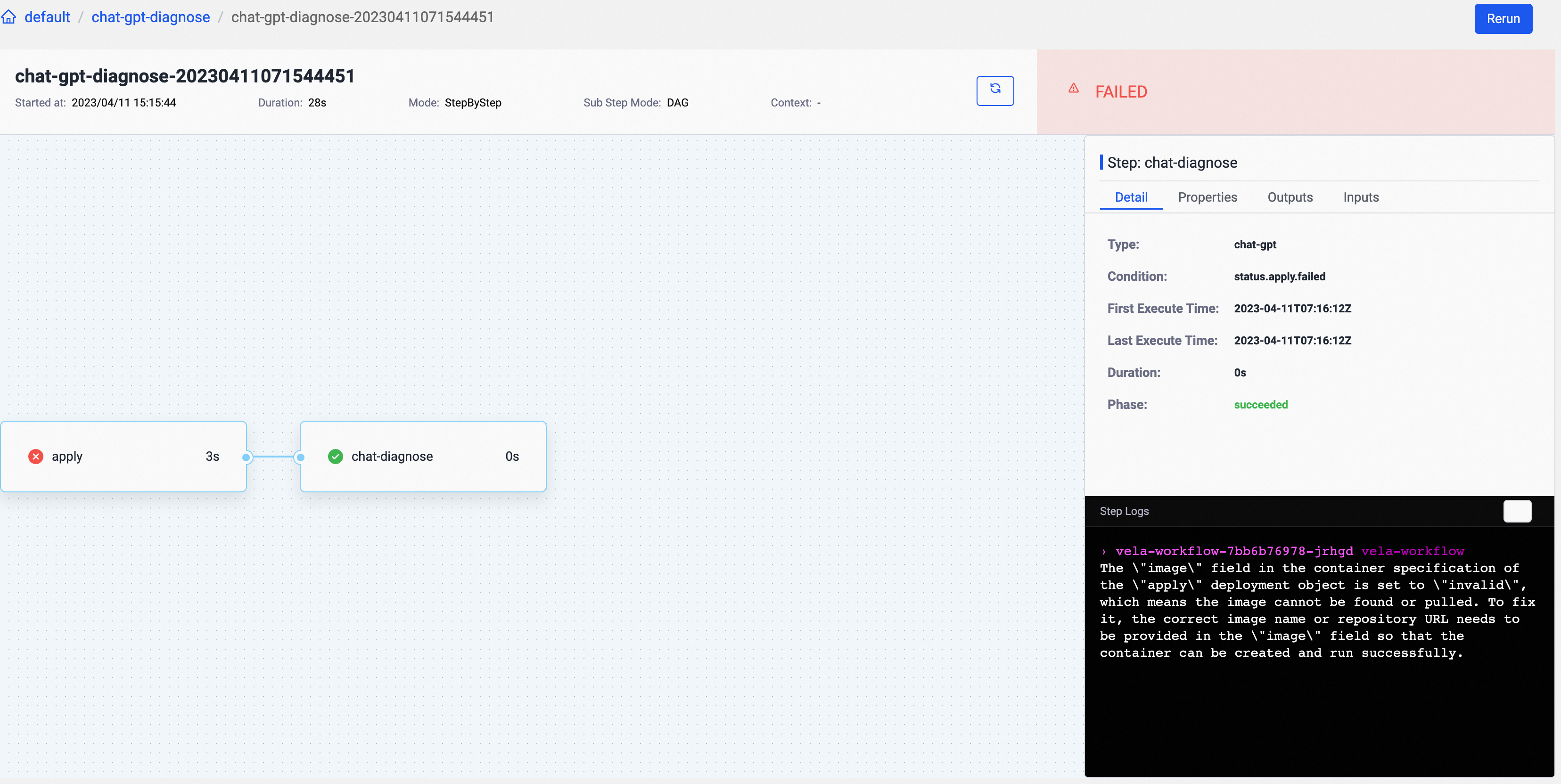Click the vela-workflow pod name in logs
The width and height of the screenshot is (1561, 784).
point(1234,551)
